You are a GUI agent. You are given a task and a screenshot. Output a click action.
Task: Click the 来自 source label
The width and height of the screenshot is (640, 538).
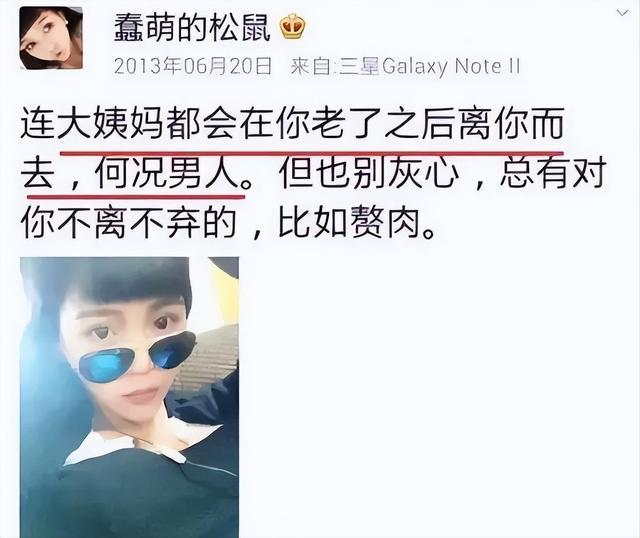(x=313, y=66)
